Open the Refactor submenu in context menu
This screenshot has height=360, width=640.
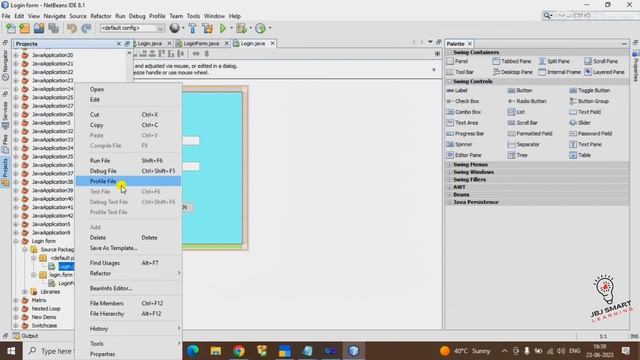click(x=129, y=273)
